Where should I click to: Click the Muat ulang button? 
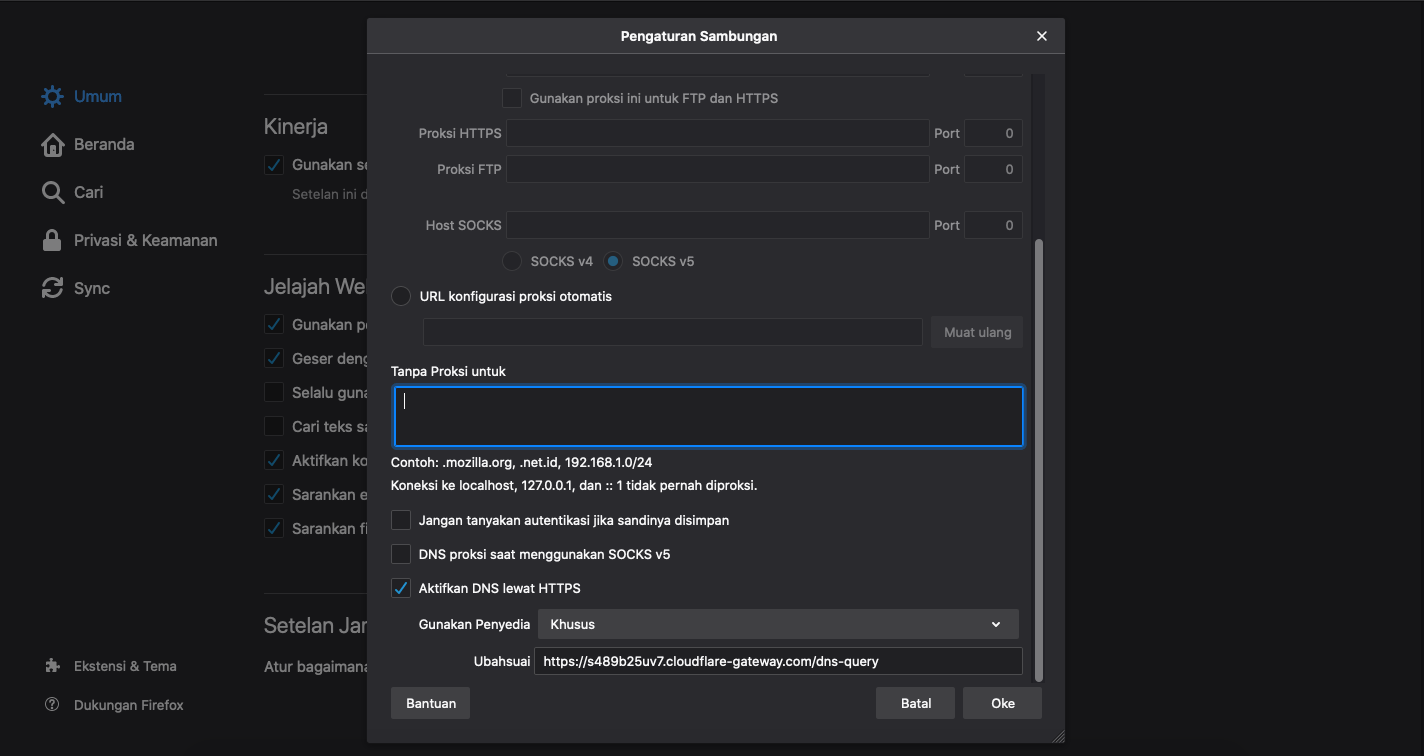pyautogui.click(x=977, y=333)
